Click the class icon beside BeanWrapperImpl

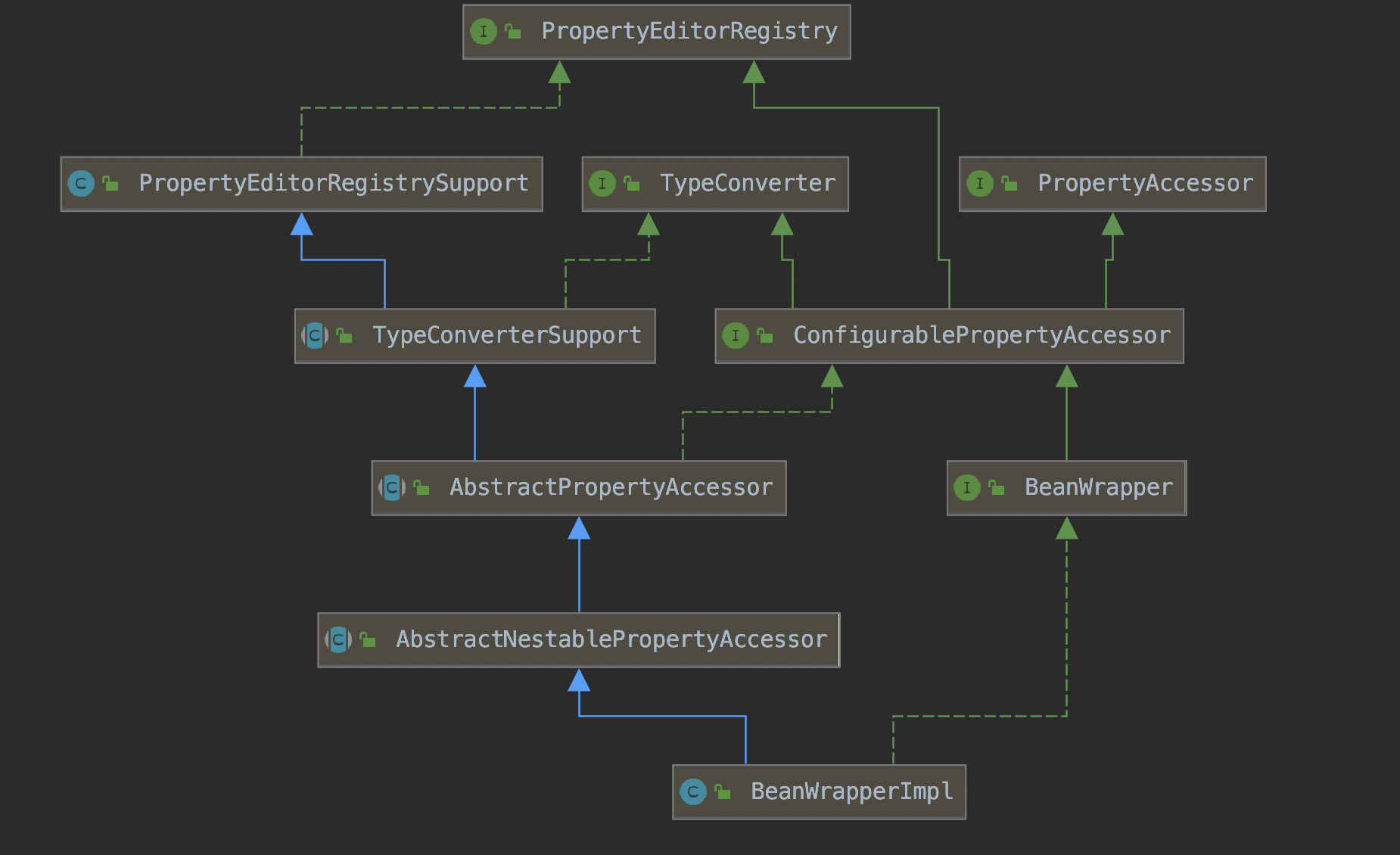coord(692,792)
